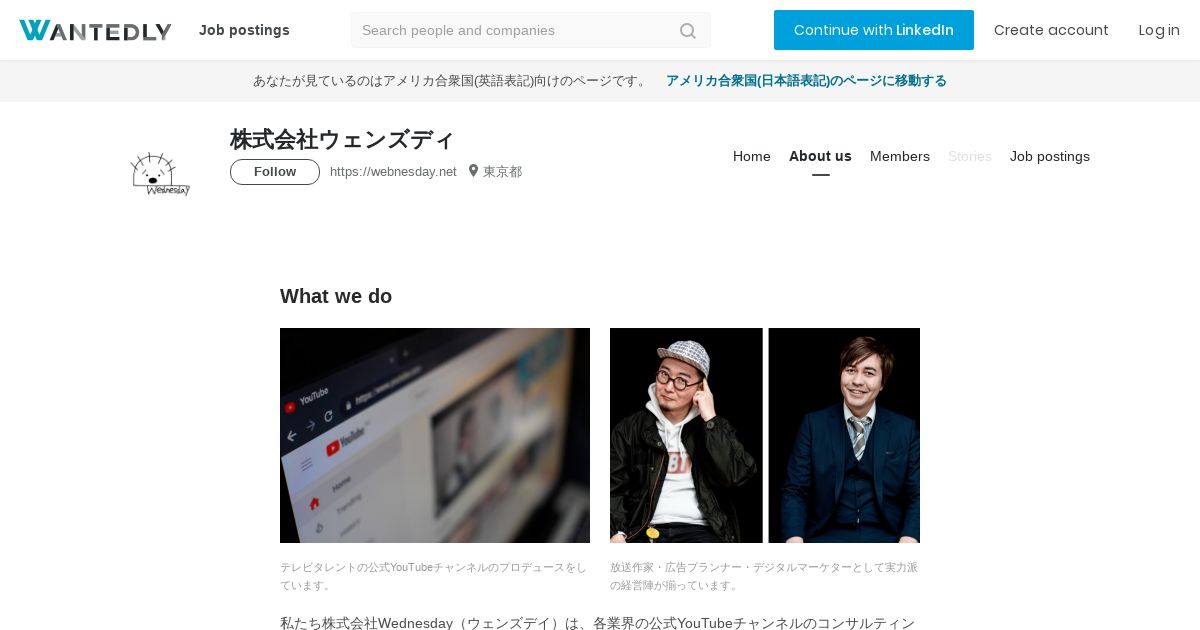Follow the company with Follow button
This screenshot has height=630, width=1200.
[275, 172]
